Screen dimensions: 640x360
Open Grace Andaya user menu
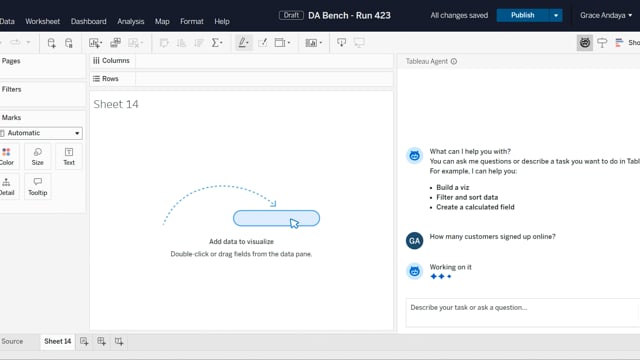pos(606,16)
